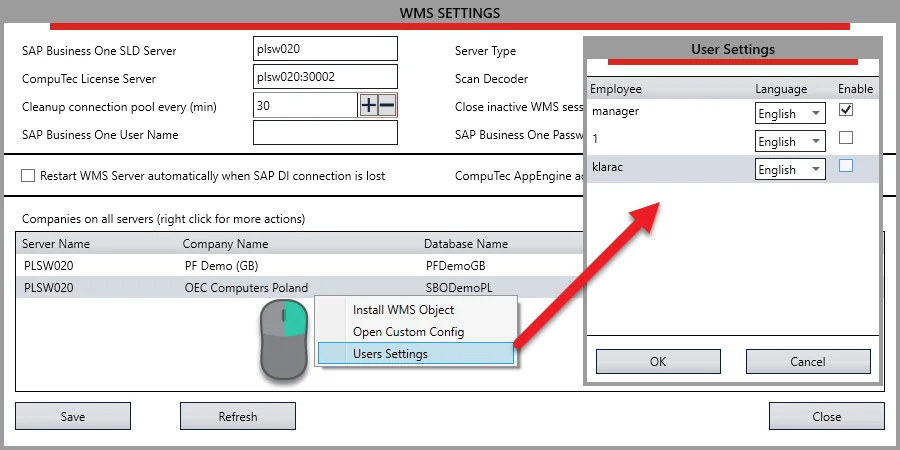Edit cleanup connection pool minutes field
The width and height of the screenshot is (900, 450).
coord(306,106)
